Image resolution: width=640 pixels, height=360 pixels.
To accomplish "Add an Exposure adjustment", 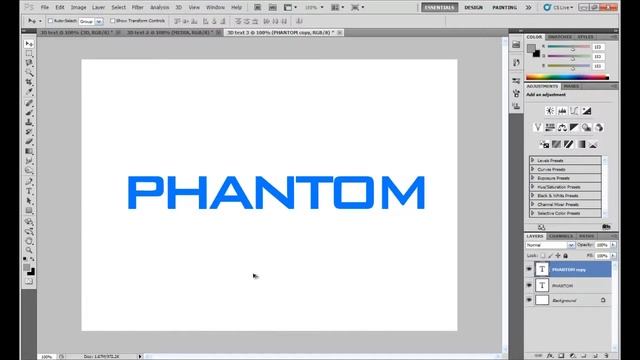I will point(587,111).
